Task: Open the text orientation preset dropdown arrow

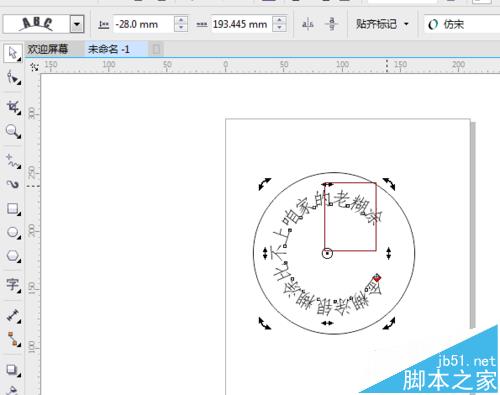Action: click(x=77, y=24)
